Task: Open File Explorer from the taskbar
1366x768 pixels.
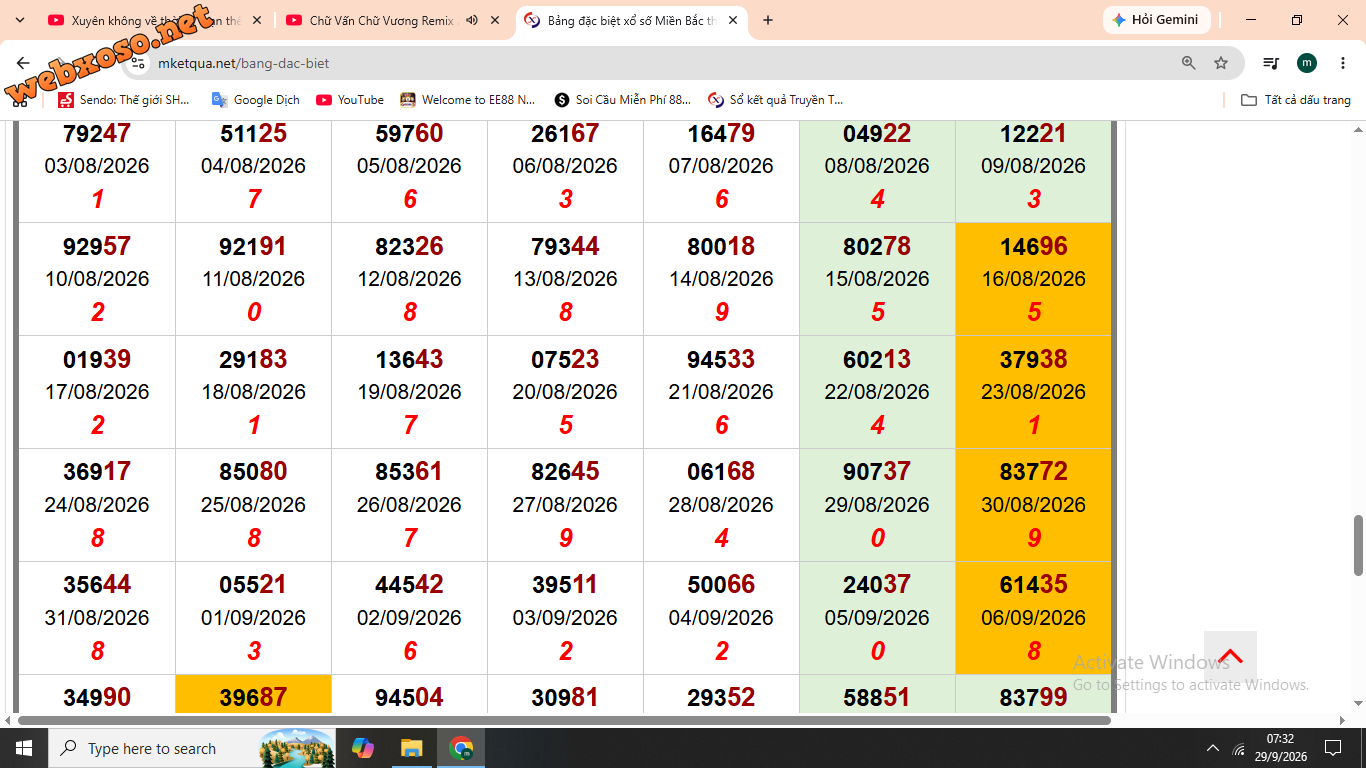Action: pos(411,748)
